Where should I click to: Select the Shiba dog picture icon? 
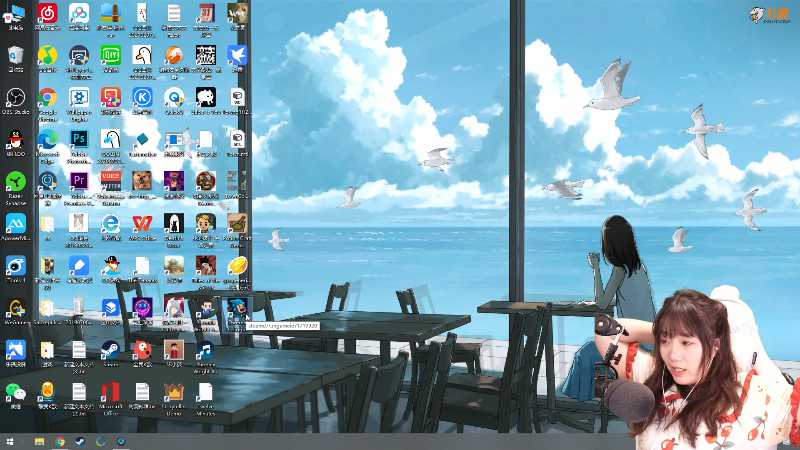click(x=142, y=181)
